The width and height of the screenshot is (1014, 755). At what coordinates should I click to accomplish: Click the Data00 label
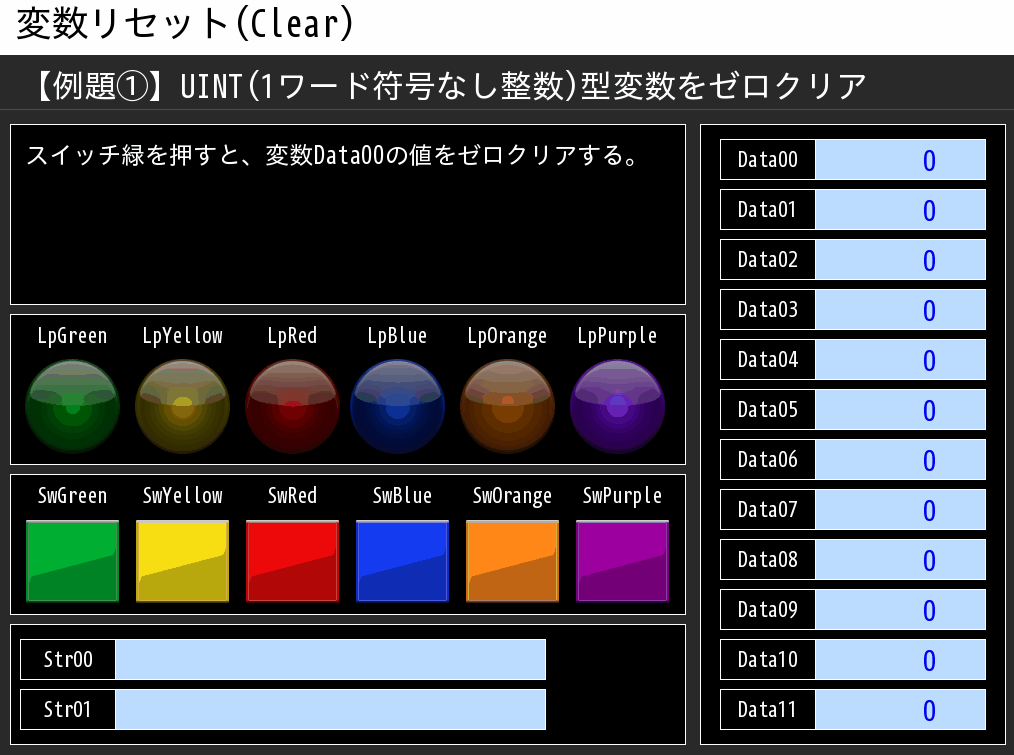(x=768, y=159)
